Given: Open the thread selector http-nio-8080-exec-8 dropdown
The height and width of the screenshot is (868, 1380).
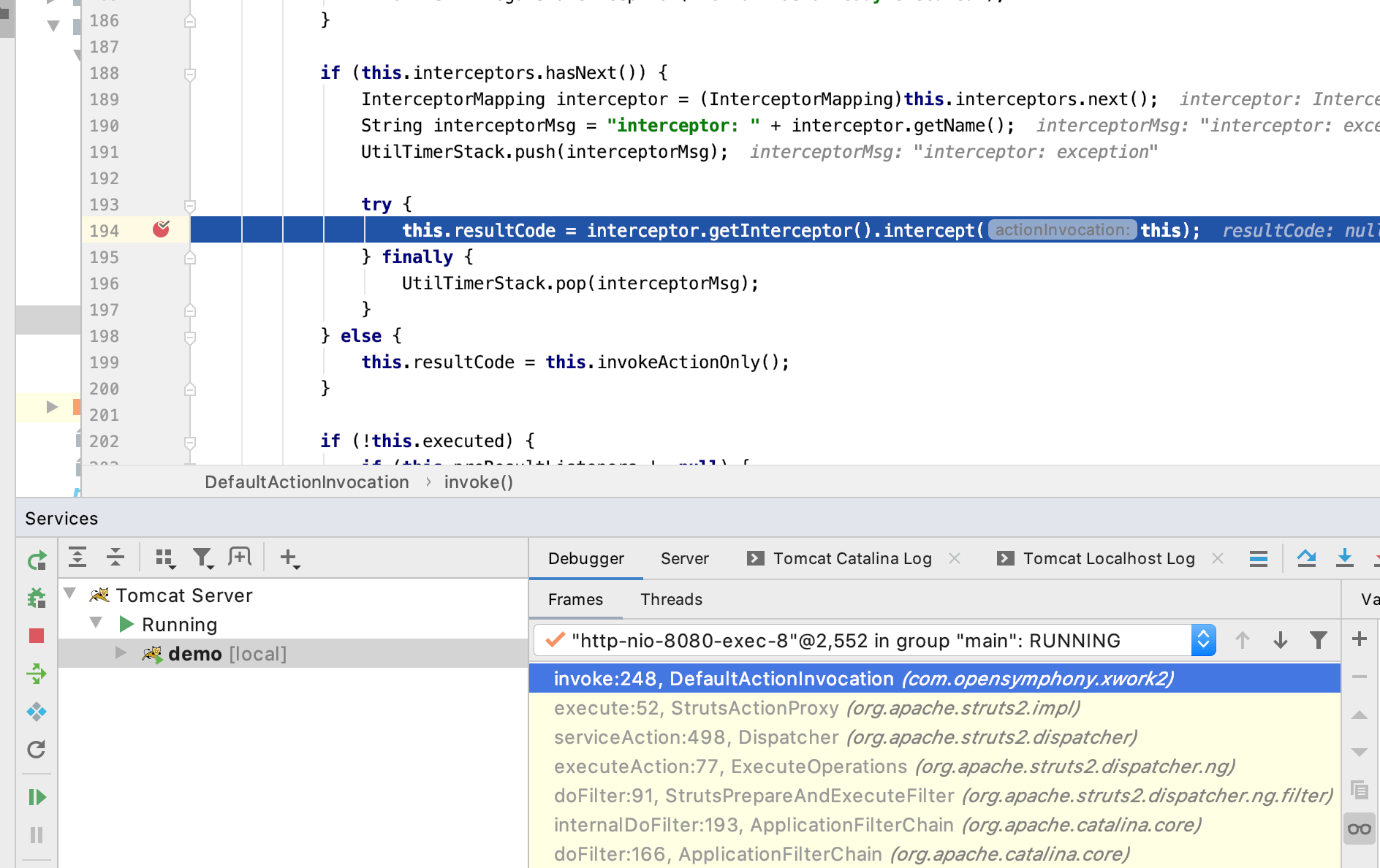Looking at the screenshot, I should tap(875, 641).
